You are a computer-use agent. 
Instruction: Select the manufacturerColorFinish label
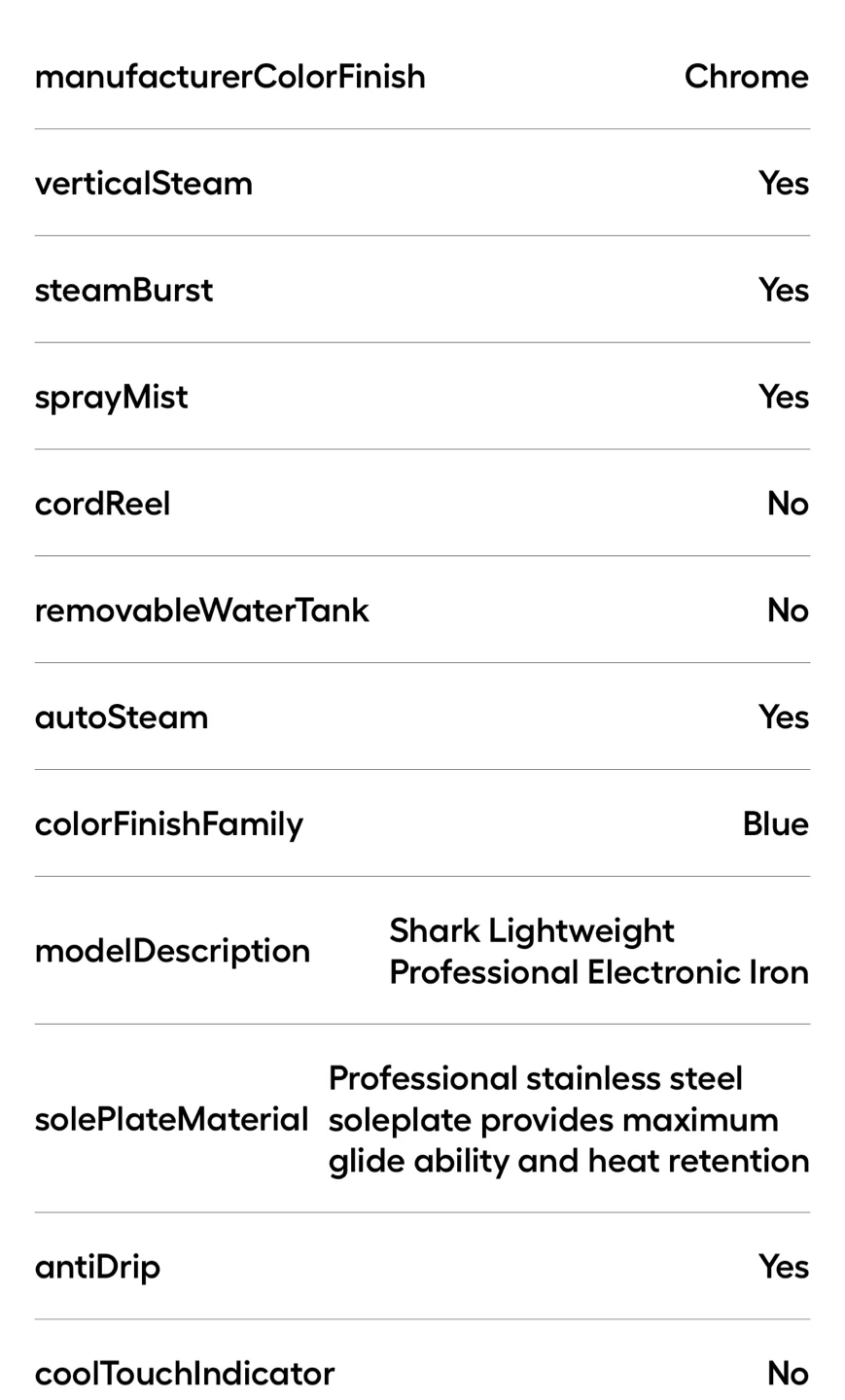pyautogui.click(x=230, y=77)
